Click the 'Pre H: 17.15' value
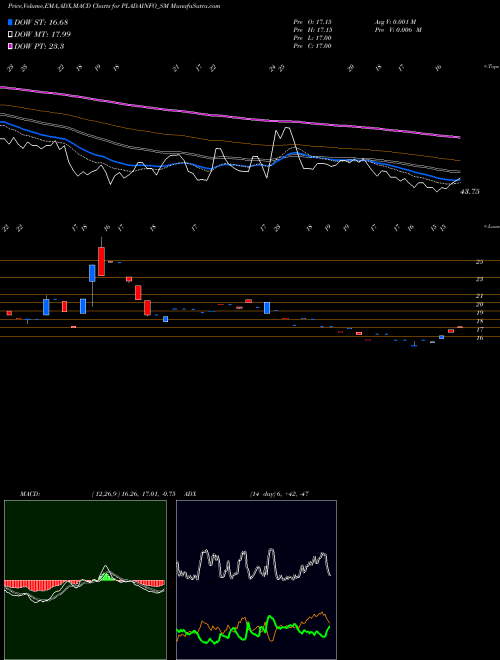The image size is (500, 660). [x=312, y=30]
